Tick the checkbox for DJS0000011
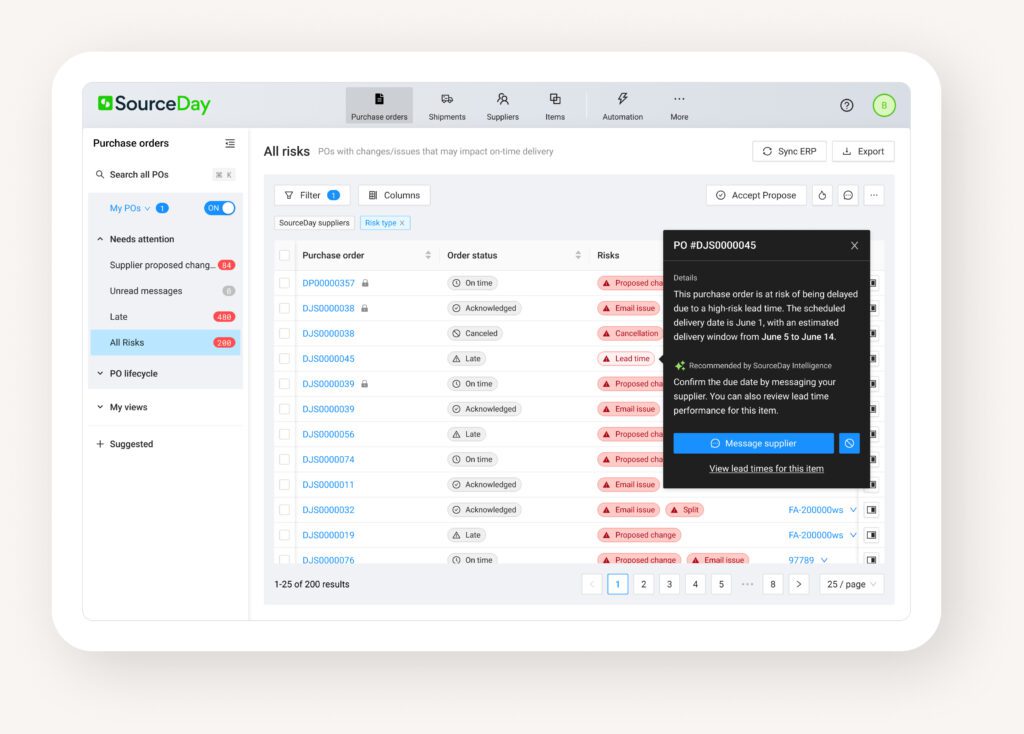 coord(284,485)
